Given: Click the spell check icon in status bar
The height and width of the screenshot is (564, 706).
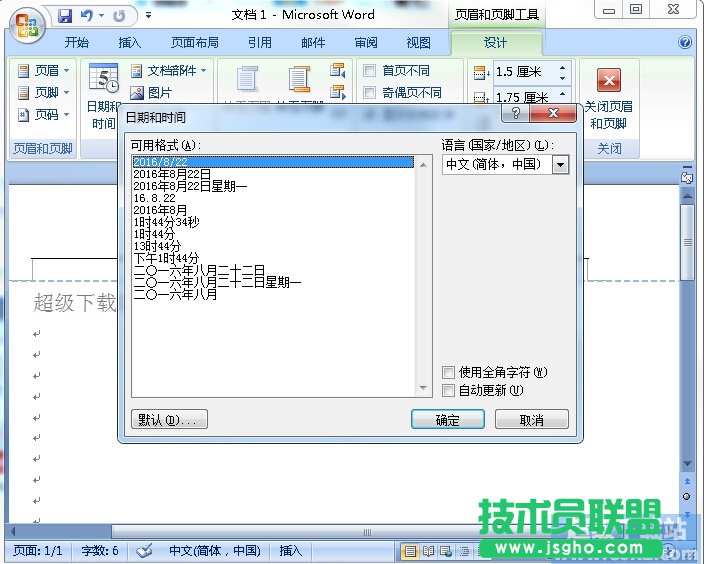Looking at the screenshot, I should point(144,550).
